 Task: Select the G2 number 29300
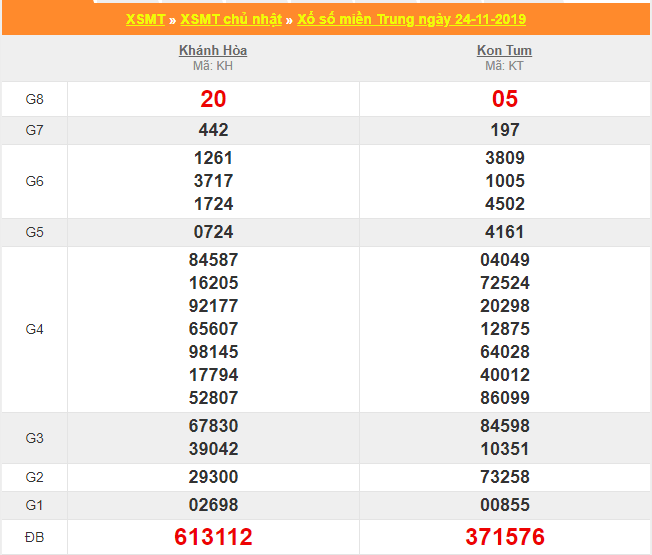[213, 477]
